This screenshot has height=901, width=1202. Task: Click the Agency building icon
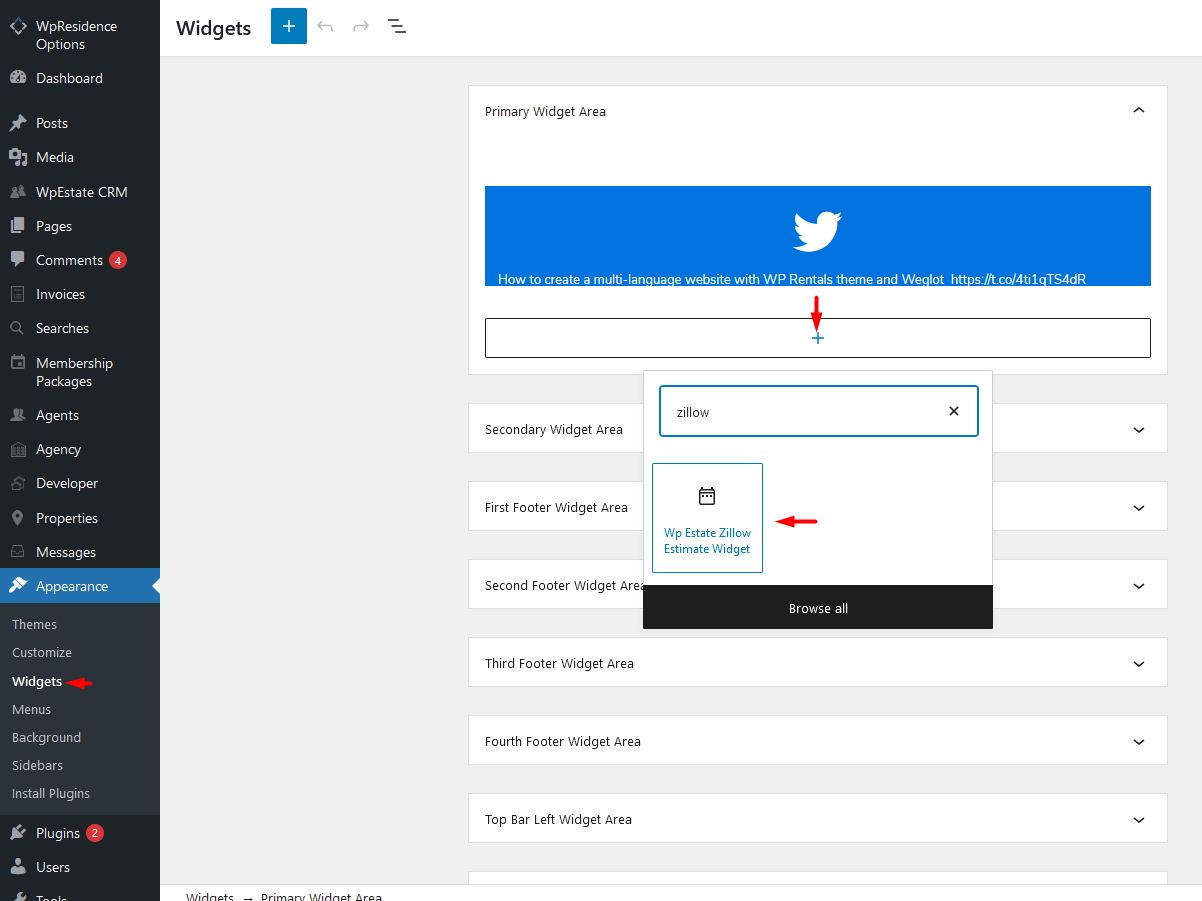click(18, 449)
